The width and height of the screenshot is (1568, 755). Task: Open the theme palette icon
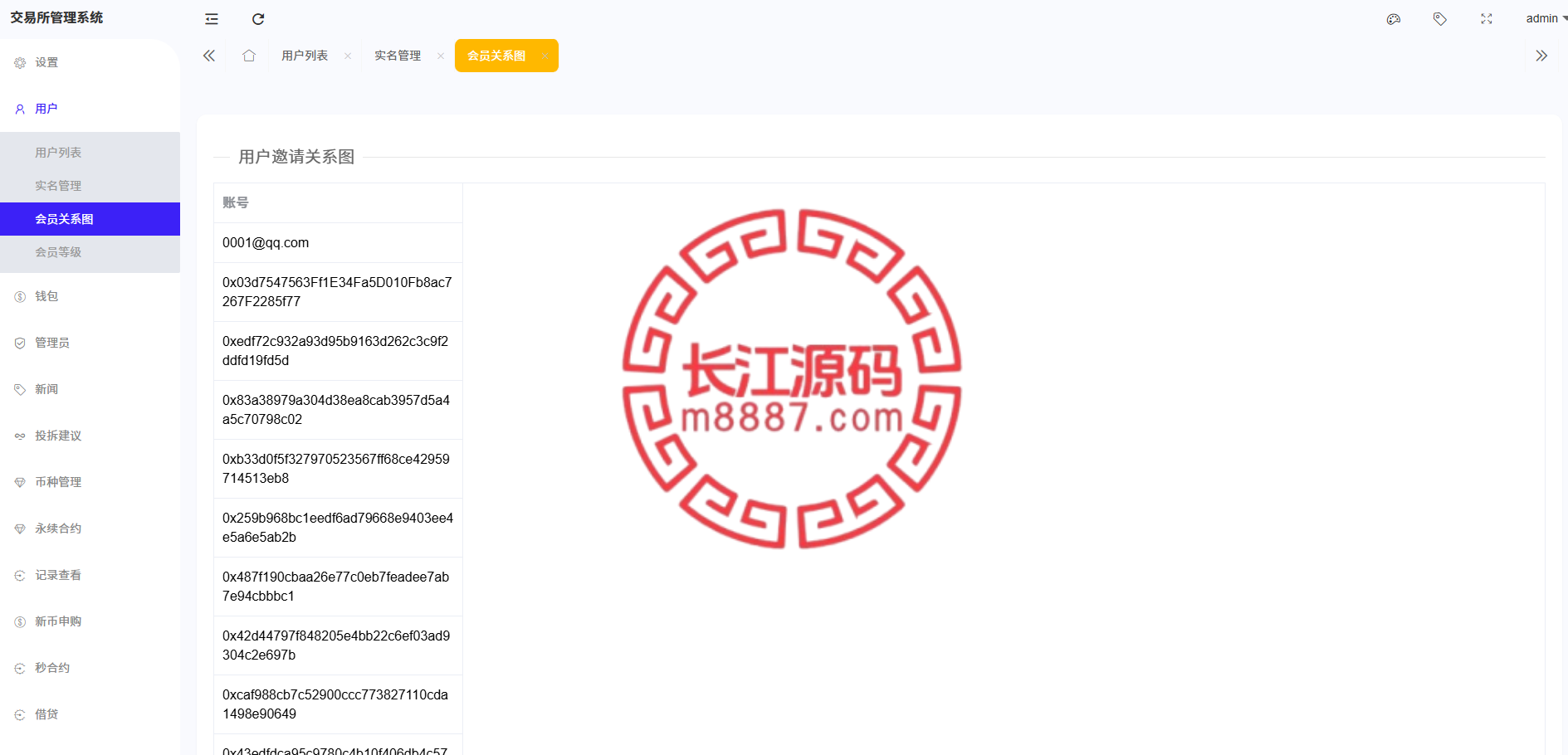pos(1394,19)
